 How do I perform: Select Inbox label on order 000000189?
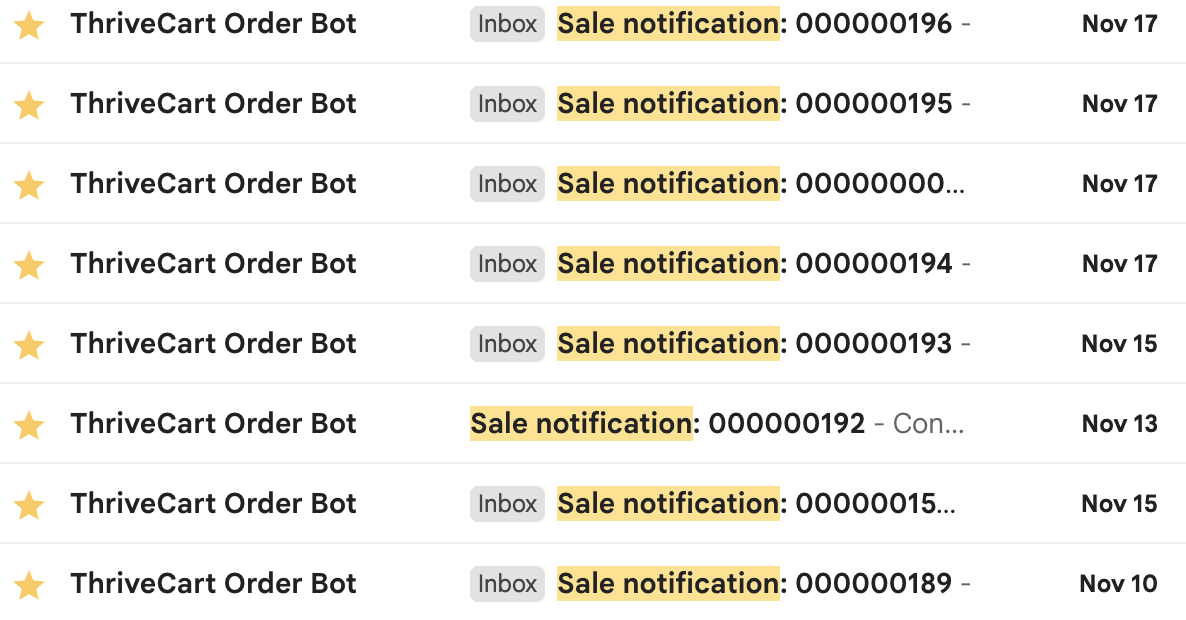pos(507,584)
